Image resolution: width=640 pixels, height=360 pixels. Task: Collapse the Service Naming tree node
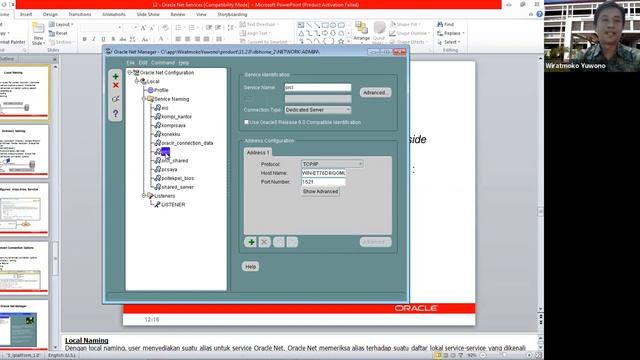click(144, 99)
